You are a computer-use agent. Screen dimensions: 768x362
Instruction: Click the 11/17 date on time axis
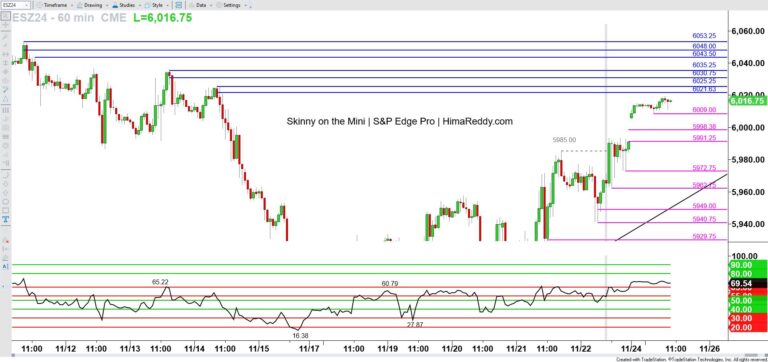click(x=309, y=349)
